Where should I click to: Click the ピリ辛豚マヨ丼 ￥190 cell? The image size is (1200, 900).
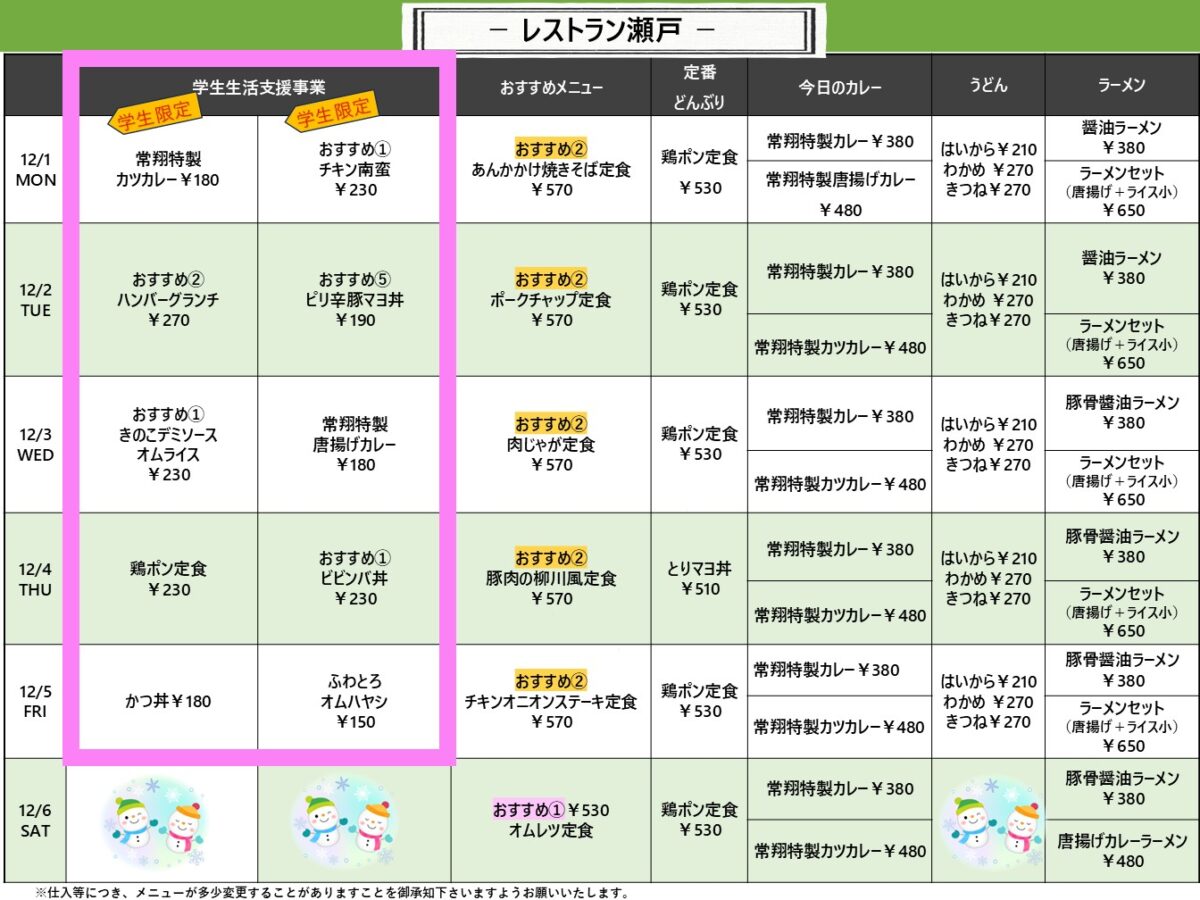356,300
